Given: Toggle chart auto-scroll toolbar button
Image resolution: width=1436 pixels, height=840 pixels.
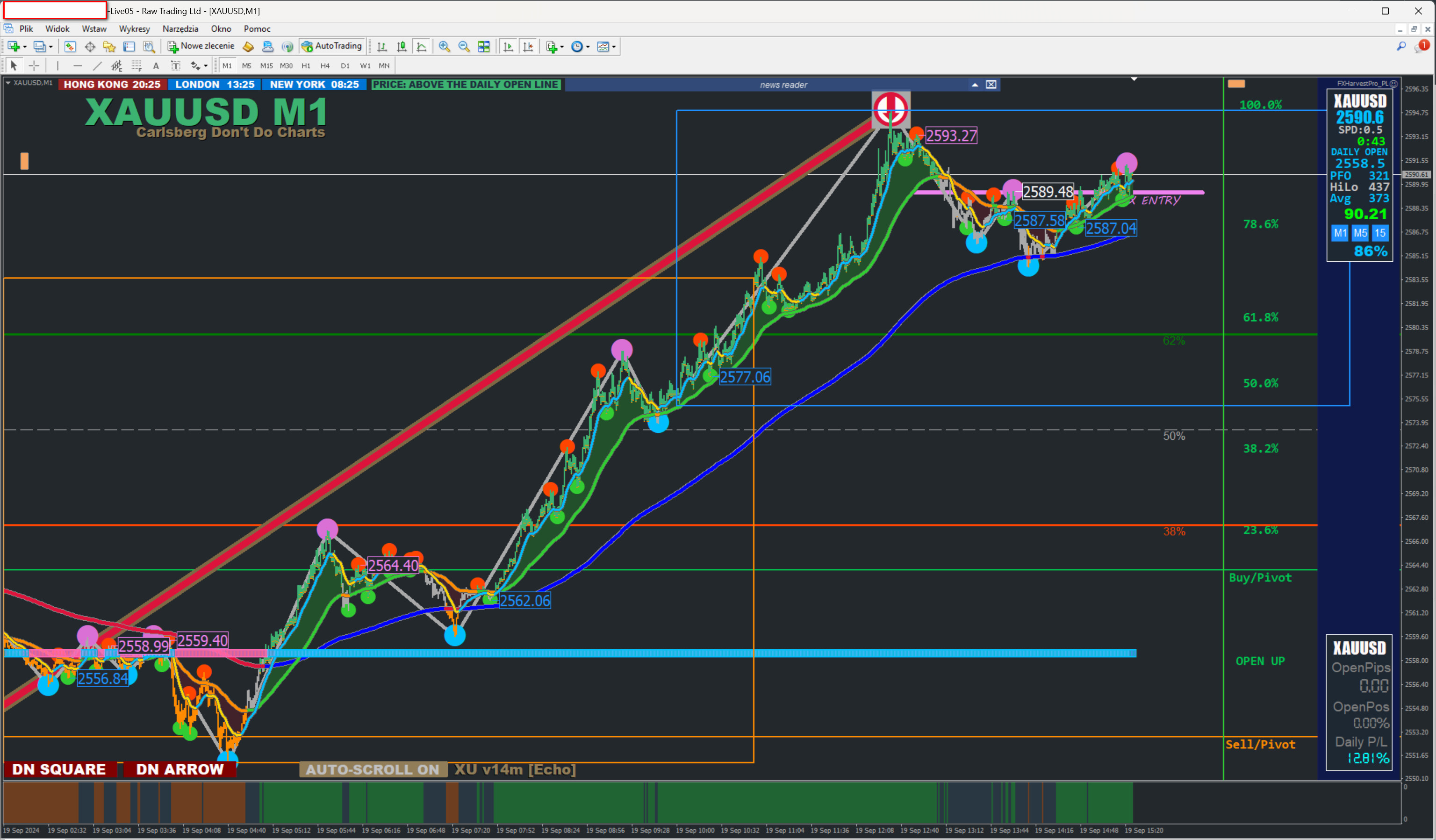Looking at the screenshot, I should point(508,47).
